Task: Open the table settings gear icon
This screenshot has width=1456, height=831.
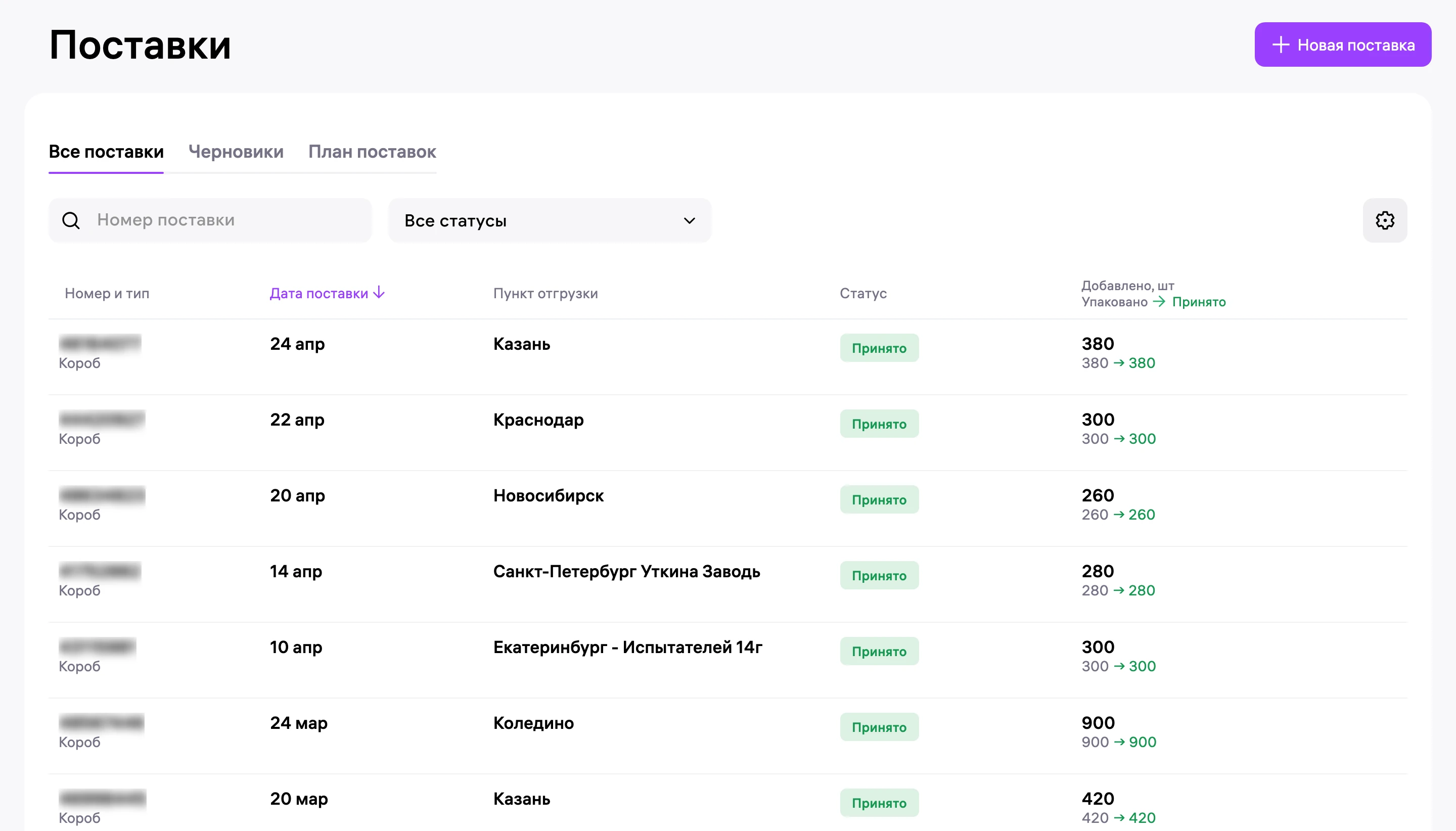Action: tap(1385, 220)
